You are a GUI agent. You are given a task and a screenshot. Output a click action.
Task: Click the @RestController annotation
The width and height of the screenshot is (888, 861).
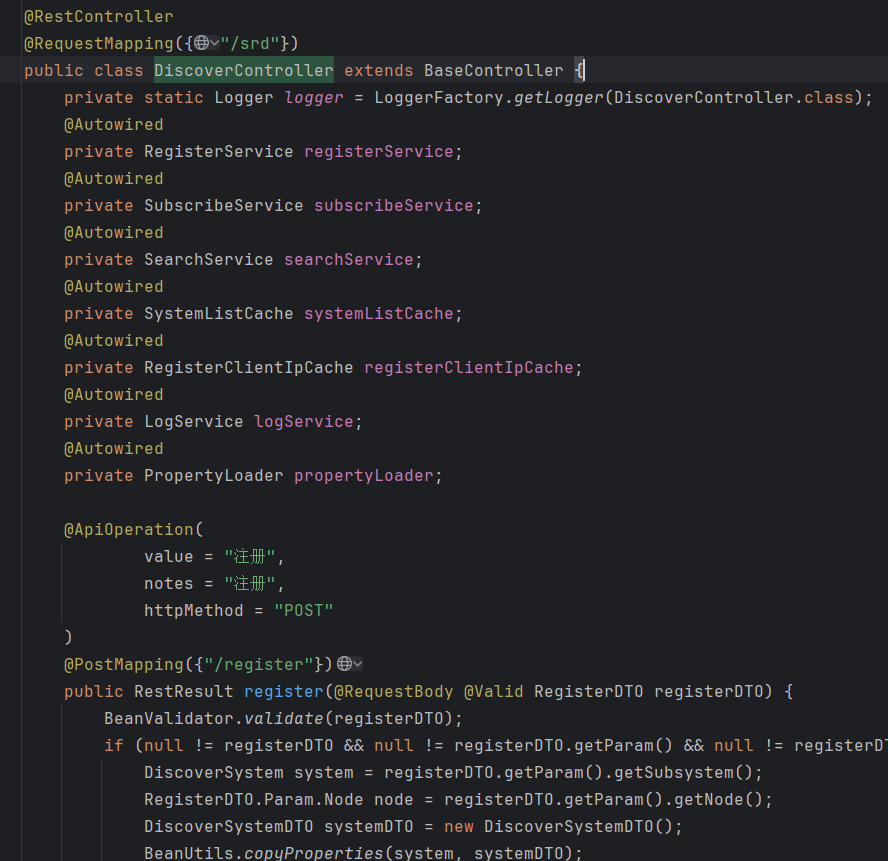coord(99,16)
